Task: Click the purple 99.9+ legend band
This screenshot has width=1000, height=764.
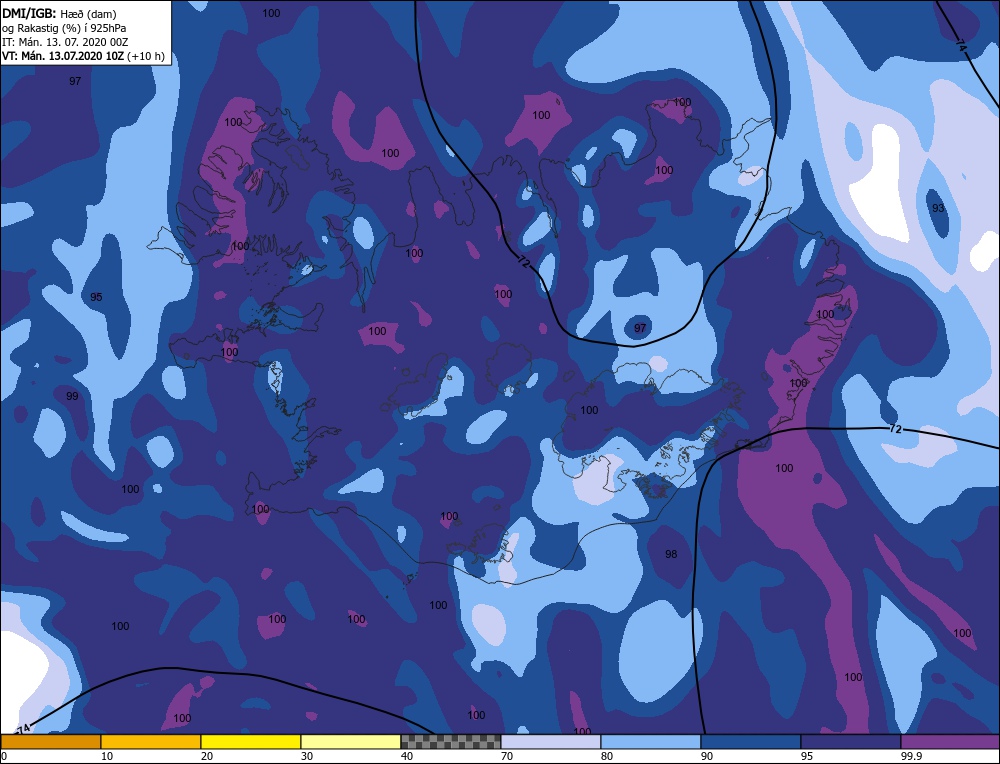Action: point(950,742)
